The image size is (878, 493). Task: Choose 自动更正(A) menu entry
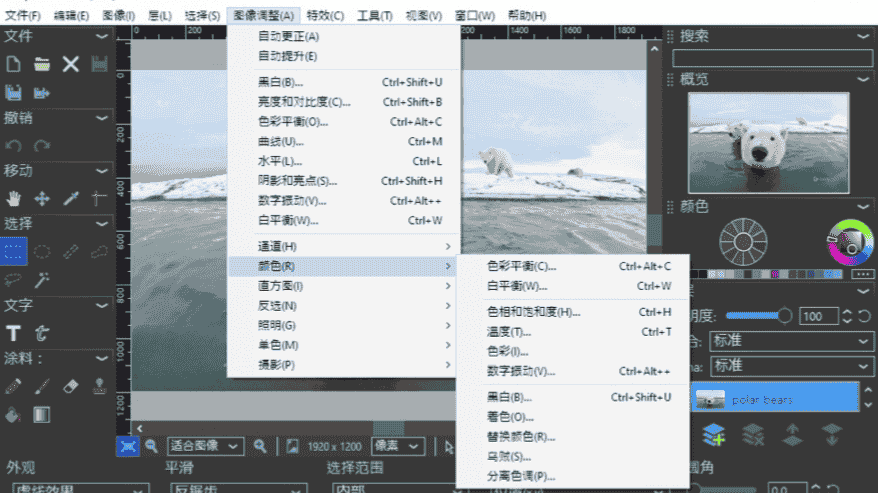[344, 36]
